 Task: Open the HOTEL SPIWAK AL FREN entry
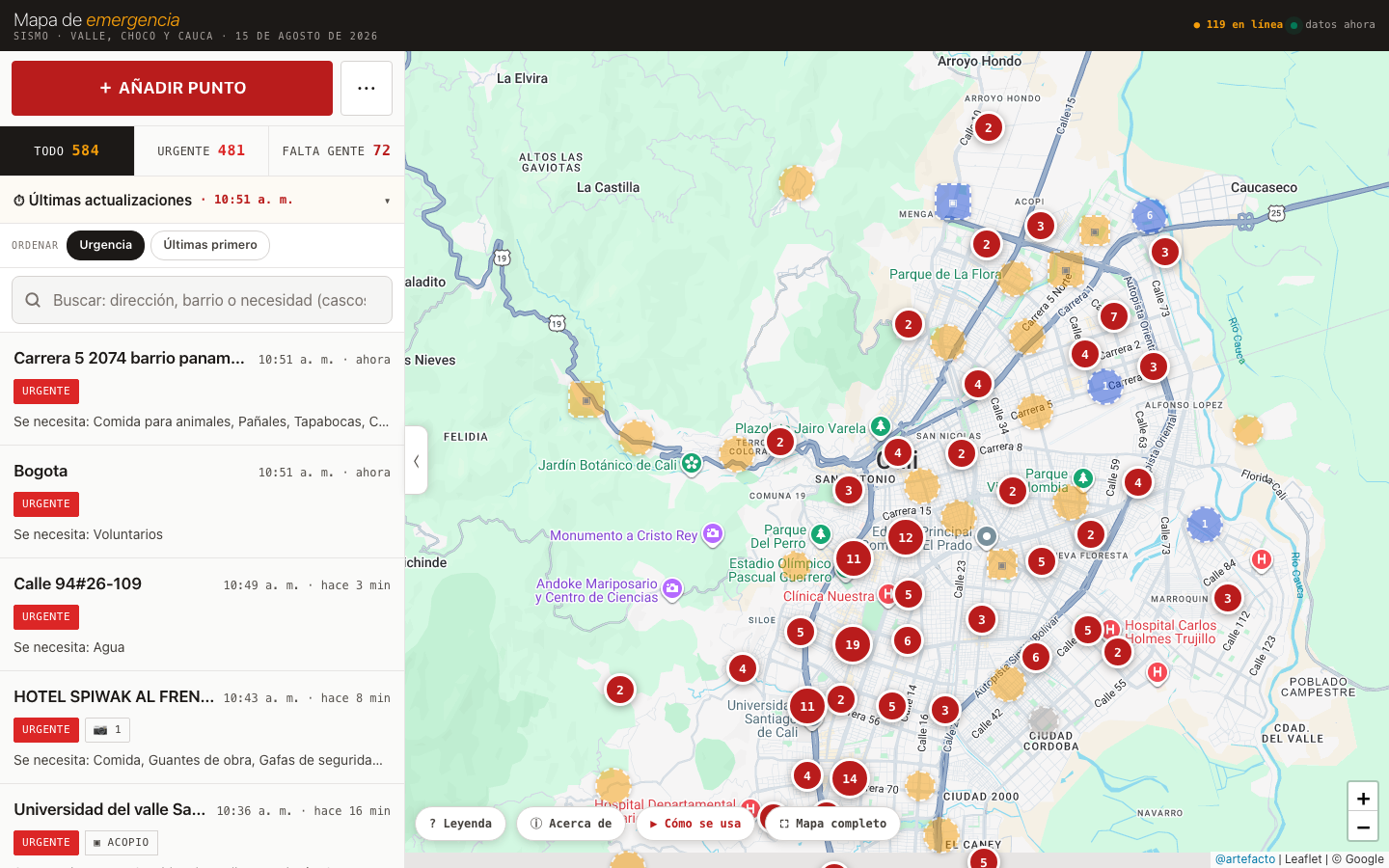pyautogui.click(x=202, y=727)
